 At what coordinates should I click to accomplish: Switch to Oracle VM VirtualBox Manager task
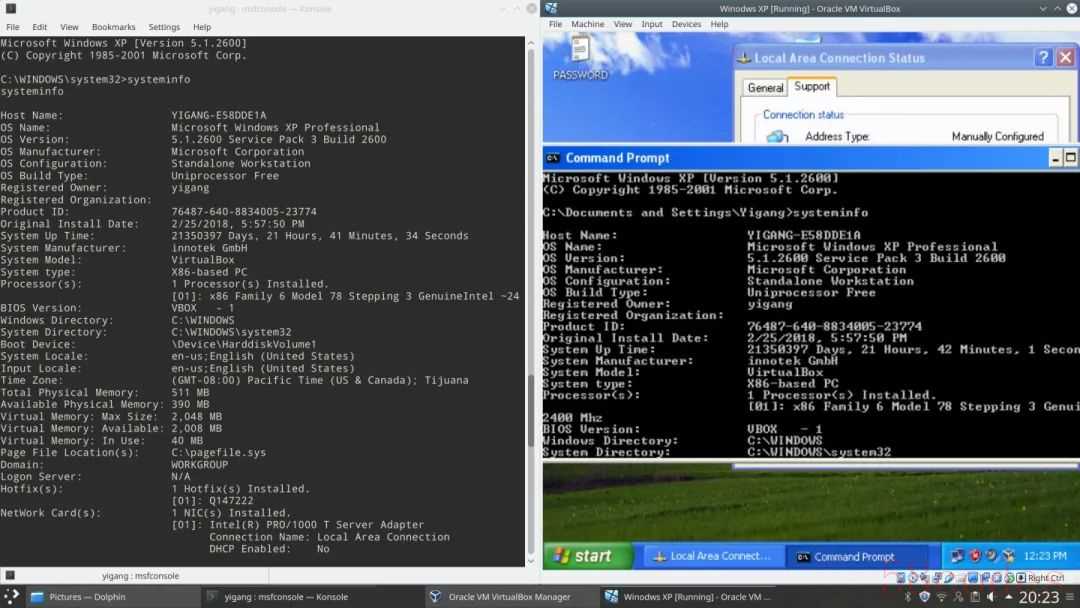pyautogui.click(x=510, y=597)
